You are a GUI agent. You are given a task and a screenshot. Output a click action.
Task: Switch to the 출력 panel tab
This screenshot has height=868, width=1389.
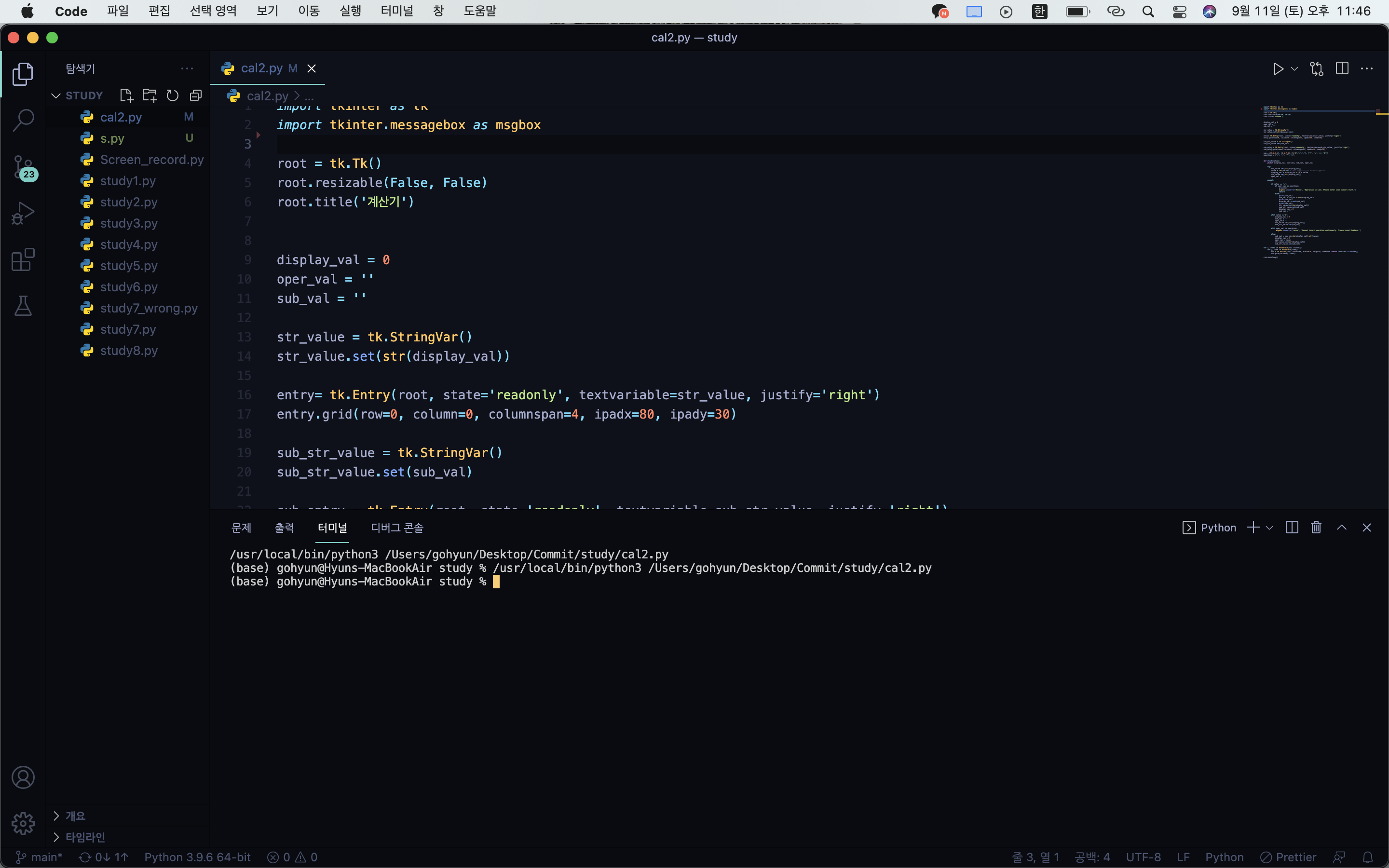[284, 528]
